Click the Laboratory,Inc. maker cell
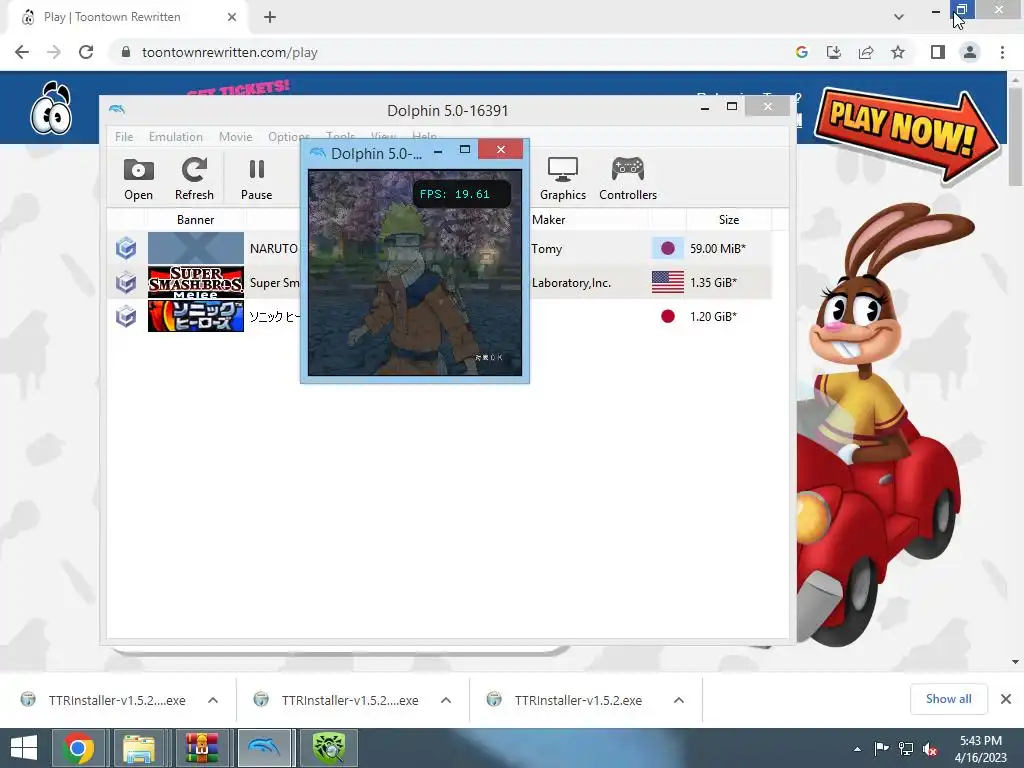The image size is (1024, 768). [571, 282]
